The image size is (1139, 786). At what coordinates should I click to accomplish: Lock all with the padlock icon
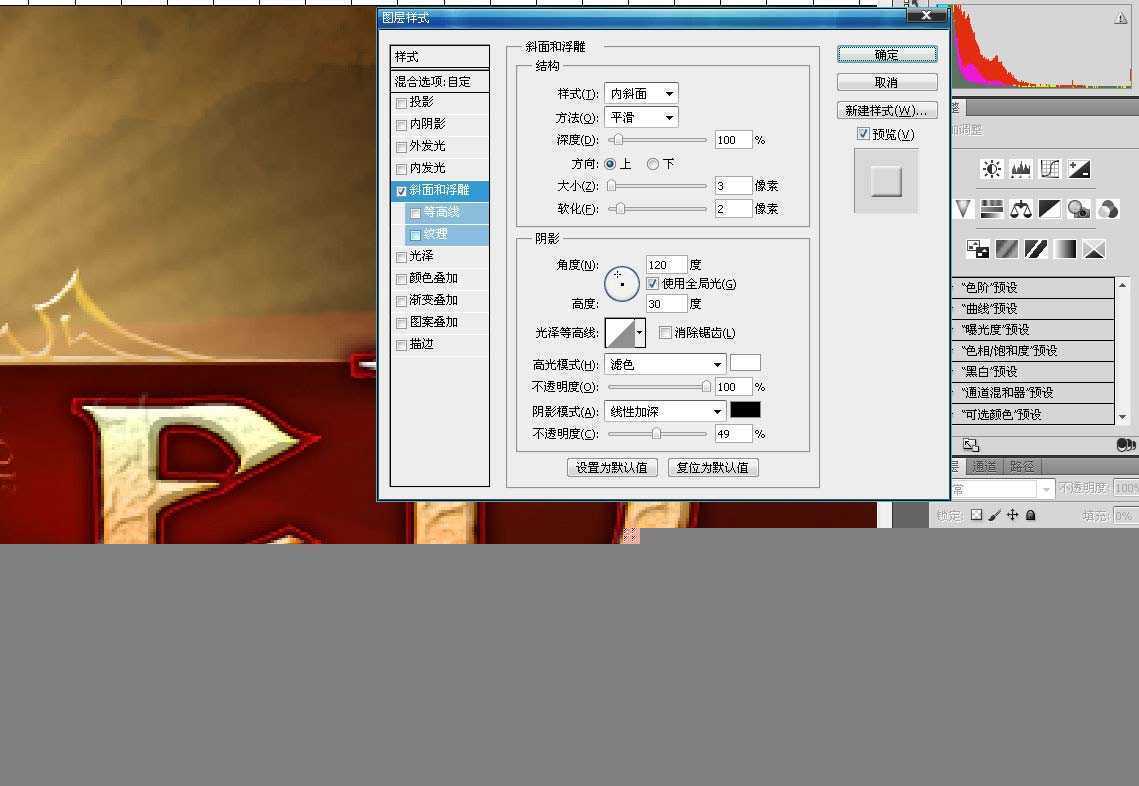(1030, 515)
